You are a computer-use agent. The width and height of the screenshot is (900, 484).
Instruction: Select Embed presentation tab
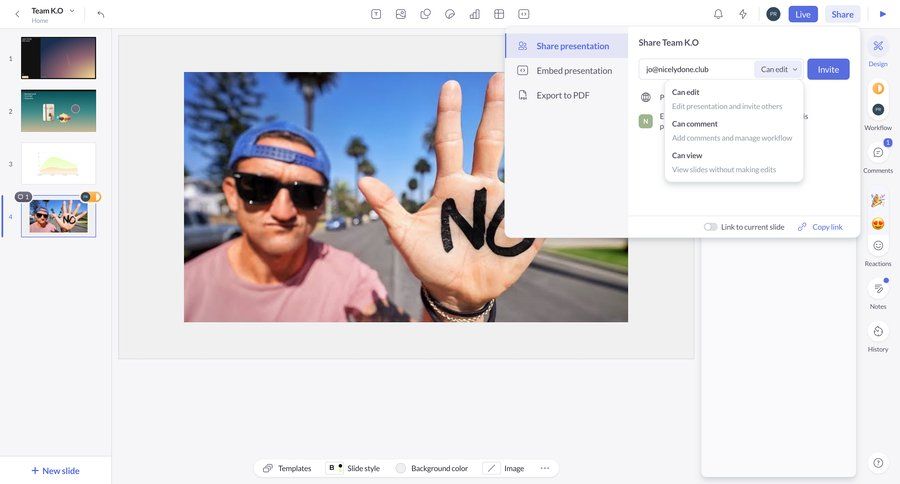tap(567, 71)
